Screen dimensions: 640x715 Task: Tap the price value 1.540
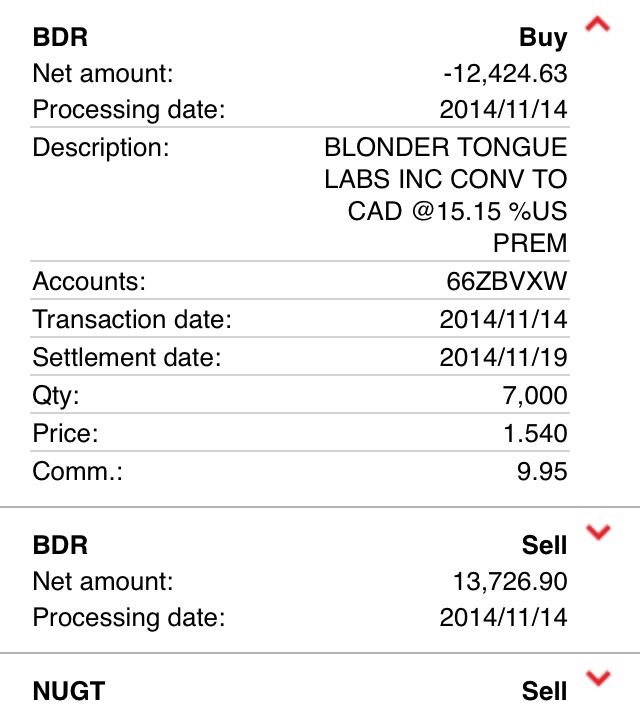534,433
